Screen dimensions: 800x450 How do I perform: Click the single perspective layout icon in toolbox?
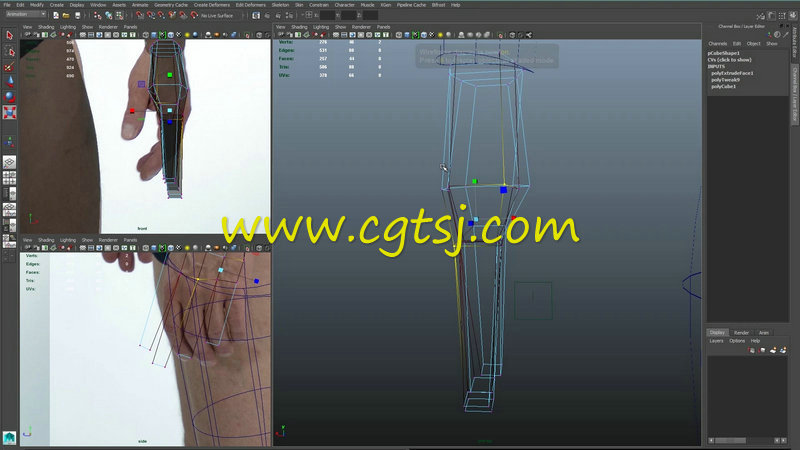coord(9,162)
